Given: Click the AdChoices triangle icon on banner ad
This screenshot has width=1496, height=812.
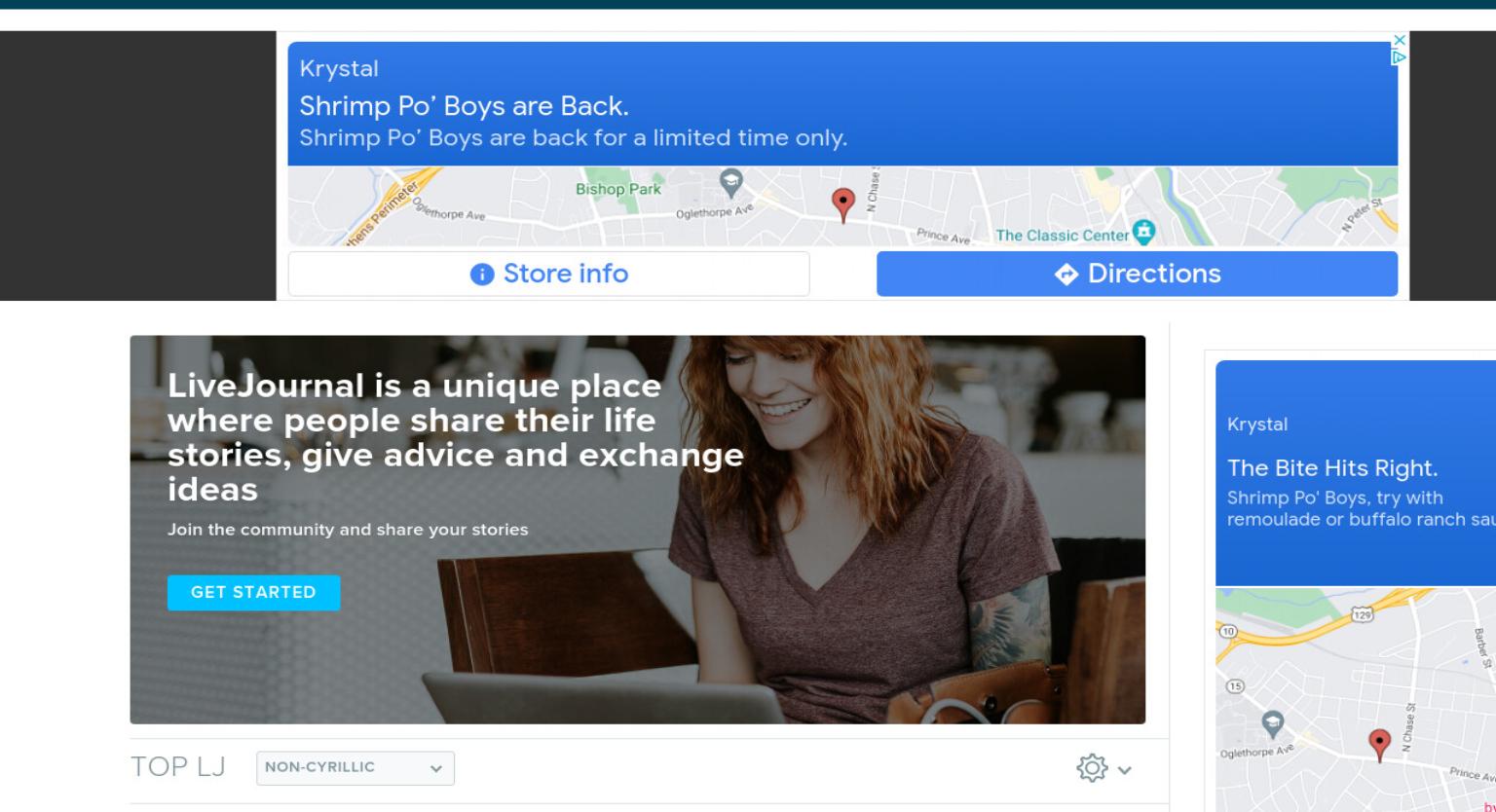Looking at the screenshot, I should [1400, 56].
